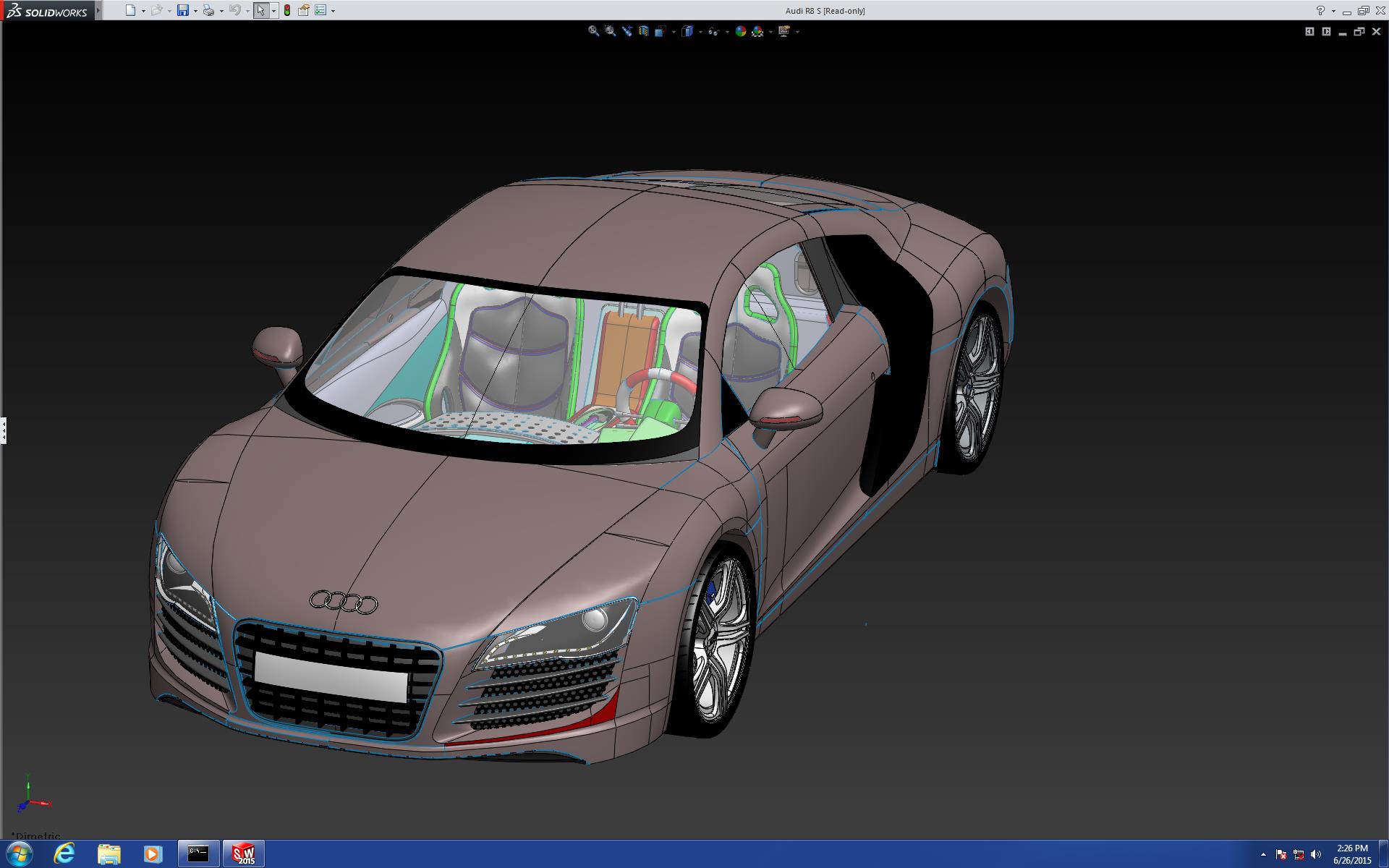
Task: Open the Hide/Show Items dropdown arrow
Action: click(x=726, y=32)
